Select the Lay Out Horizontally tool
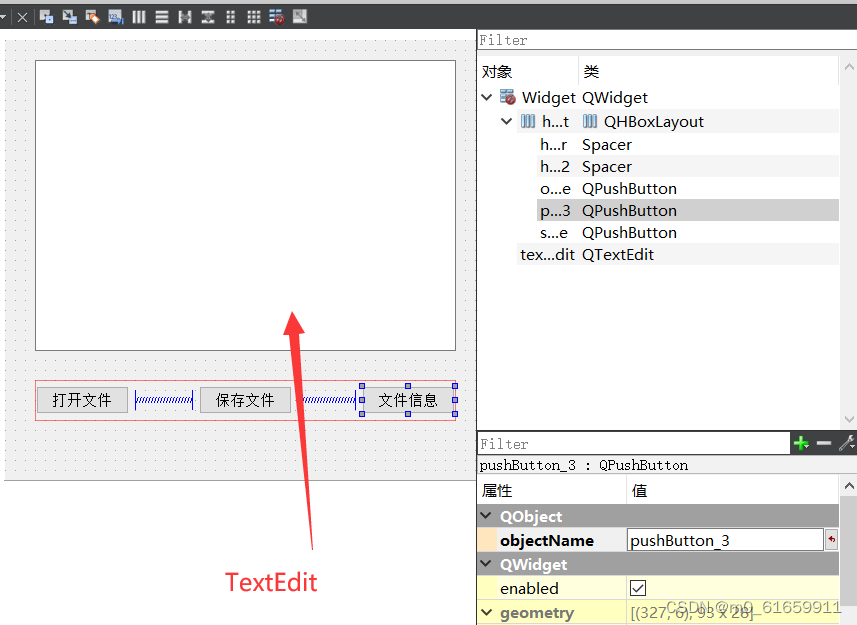The height and width of the screenshot is (625, 857). (x=139, y=16)
